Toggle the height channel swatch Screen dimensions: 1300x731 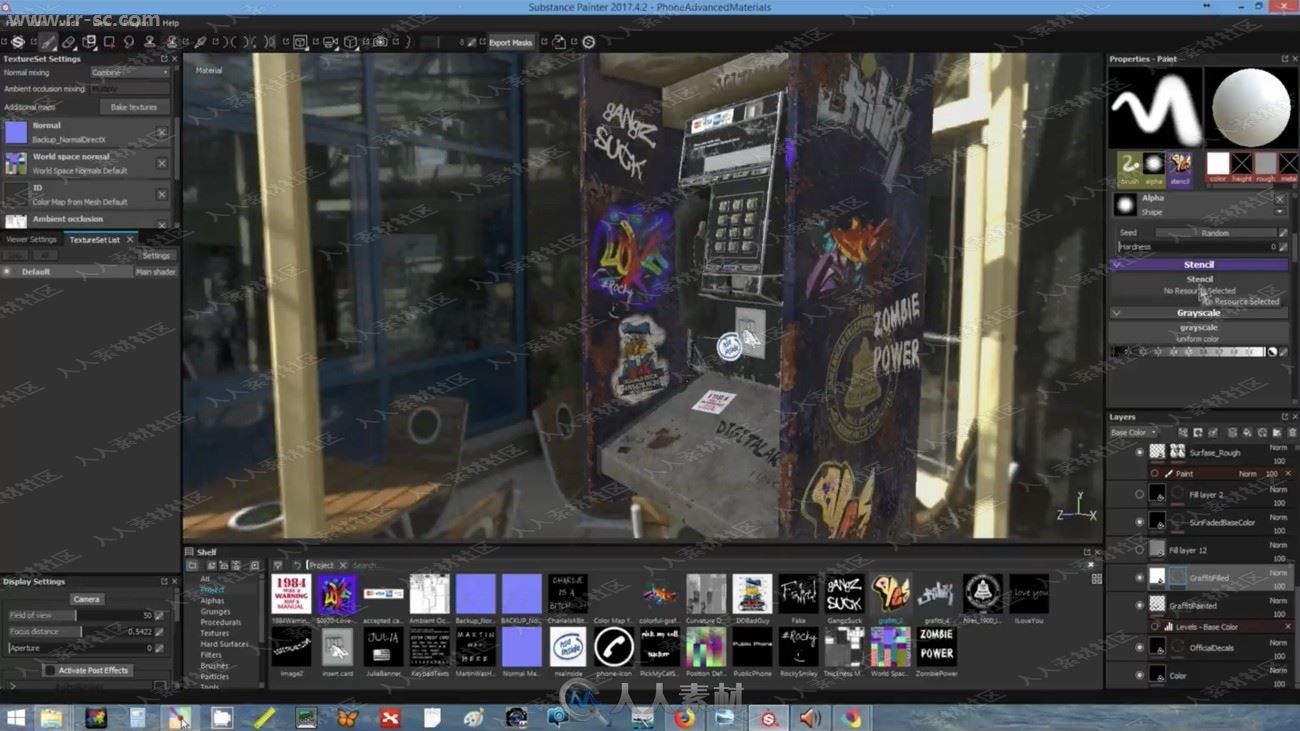[x=1242, y=167]
